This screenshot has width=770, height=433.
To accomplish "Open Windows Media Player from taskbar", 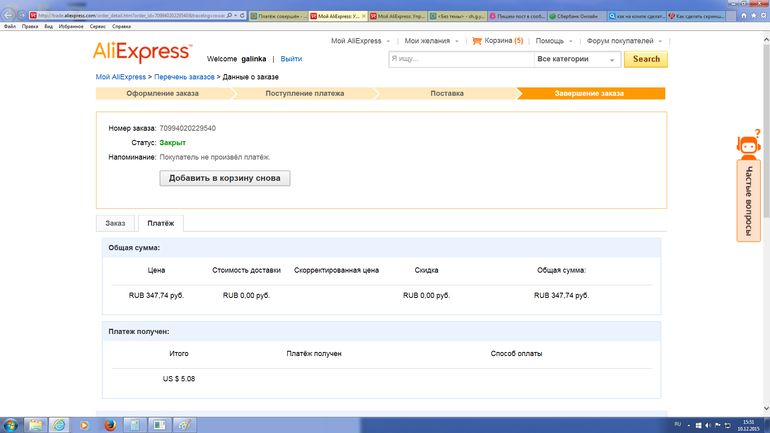I will 84,424.
